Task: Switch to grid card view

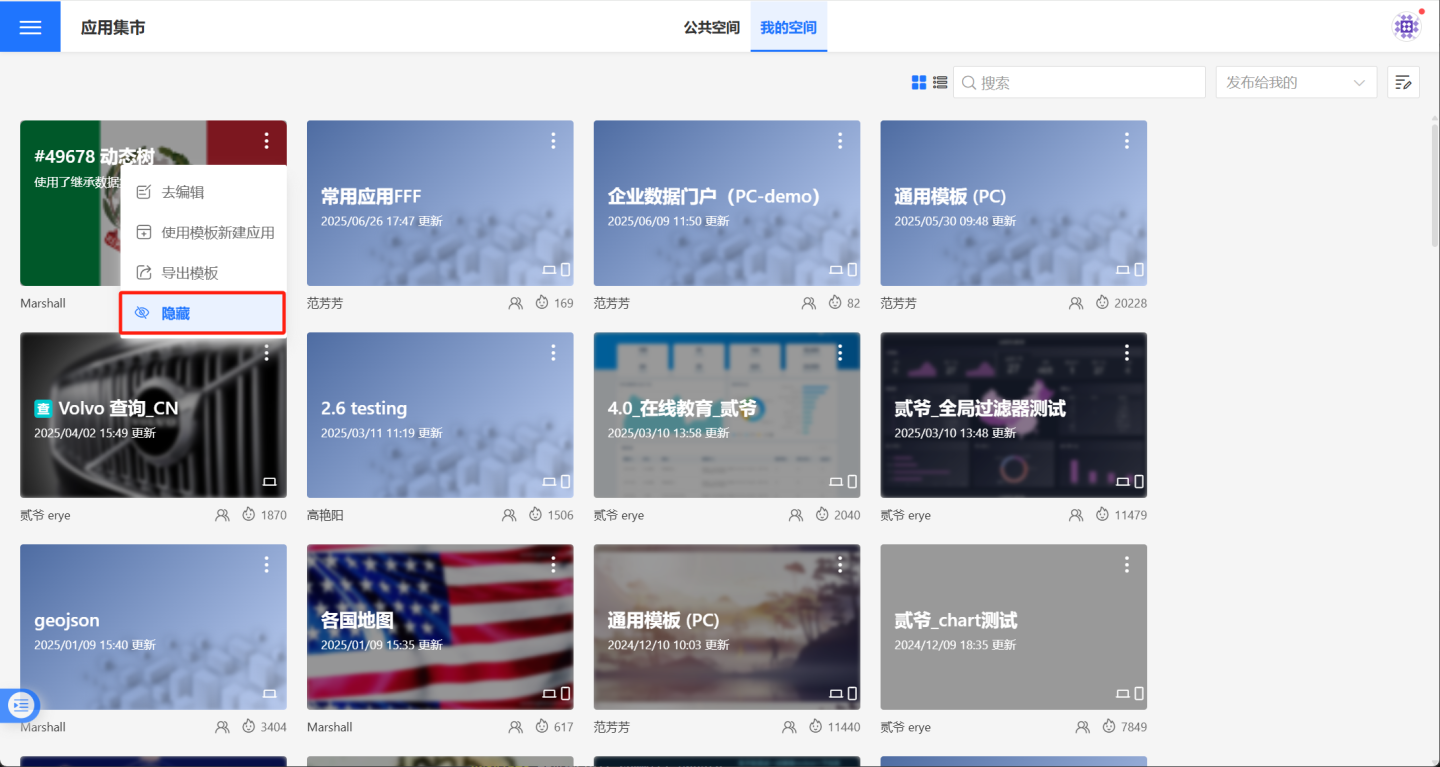Action: click(919, 83)
